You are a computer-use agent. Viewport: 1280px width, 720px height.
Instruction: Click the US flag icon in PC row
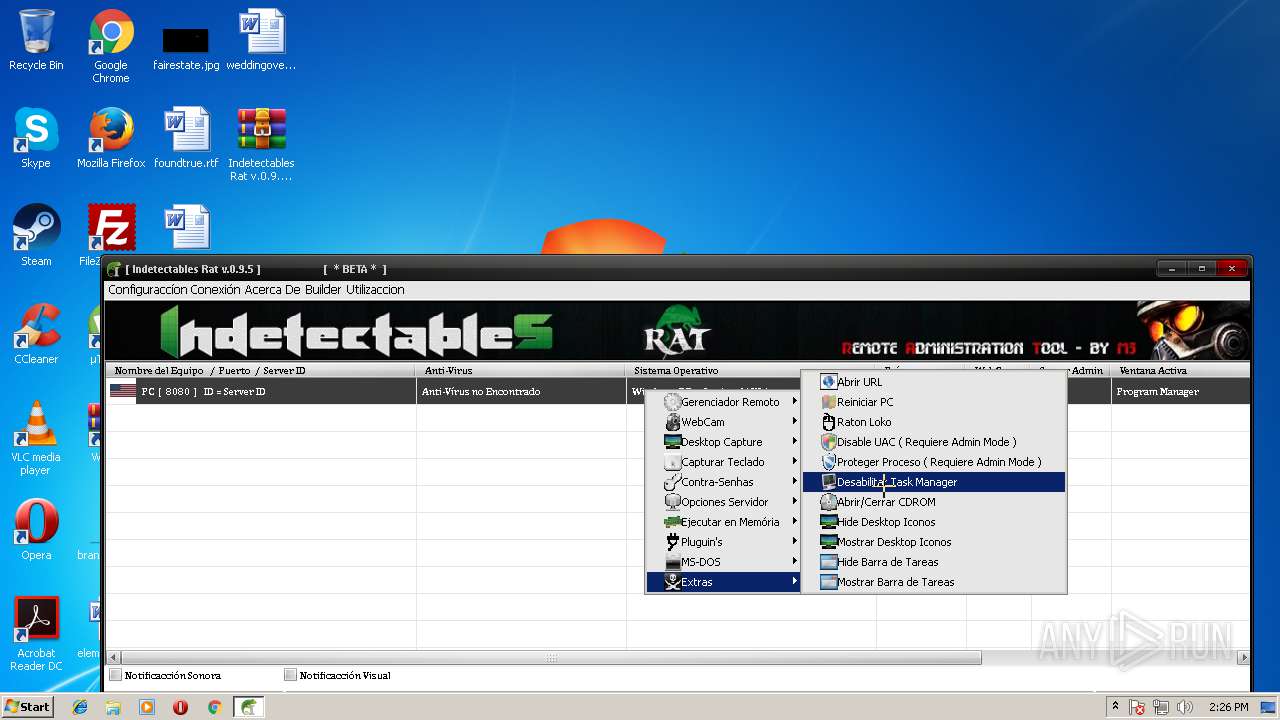pos(123,391)
